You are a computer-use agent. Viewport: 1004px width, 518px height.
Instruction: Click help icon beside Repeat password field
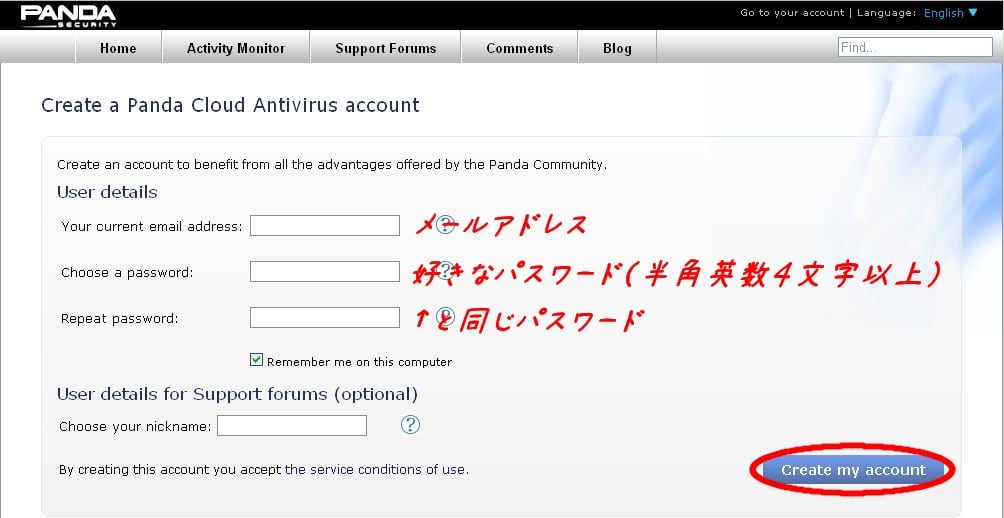(x=447, y=318)
